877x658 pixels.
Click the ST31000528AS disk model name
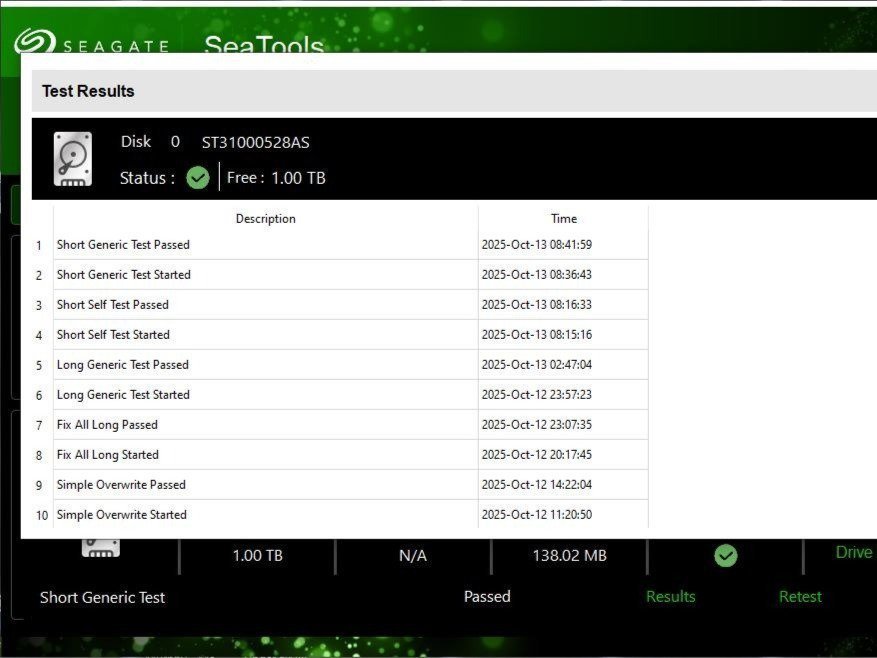coord(255,143)
